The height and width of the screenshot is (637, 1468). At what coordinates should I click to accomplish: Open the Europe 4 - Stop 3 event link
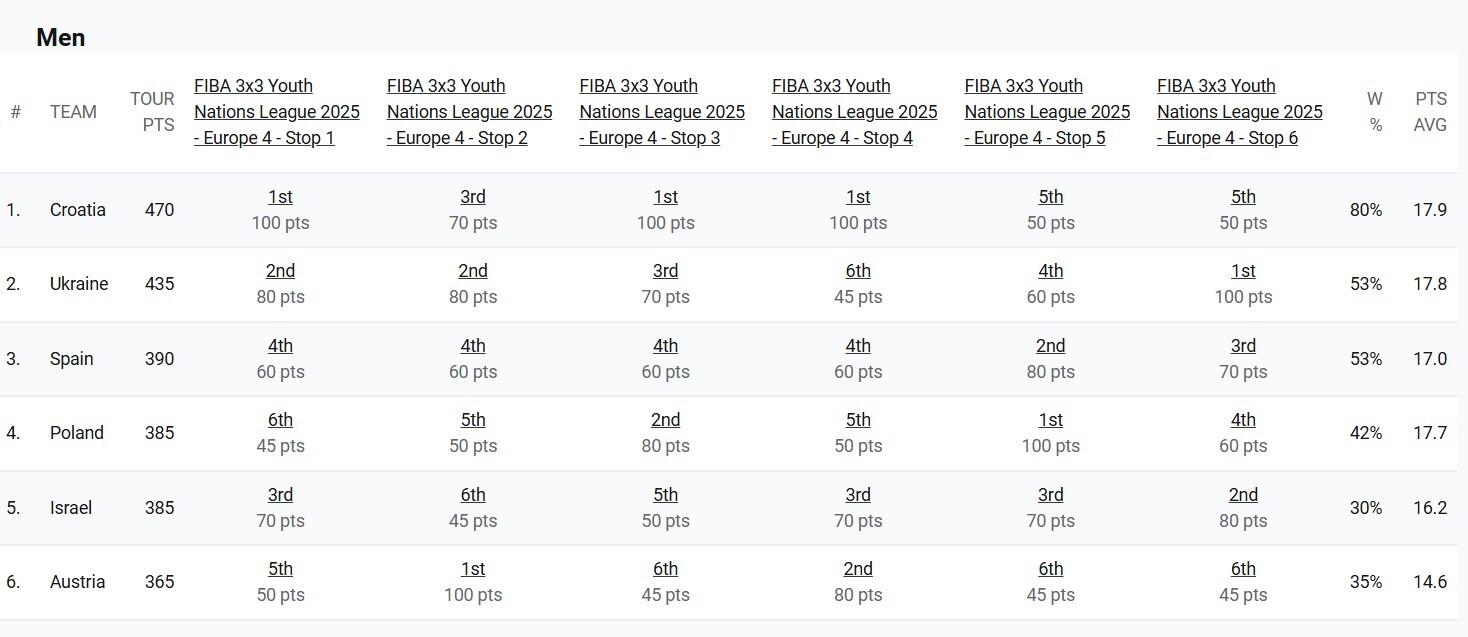click(662, 112)
